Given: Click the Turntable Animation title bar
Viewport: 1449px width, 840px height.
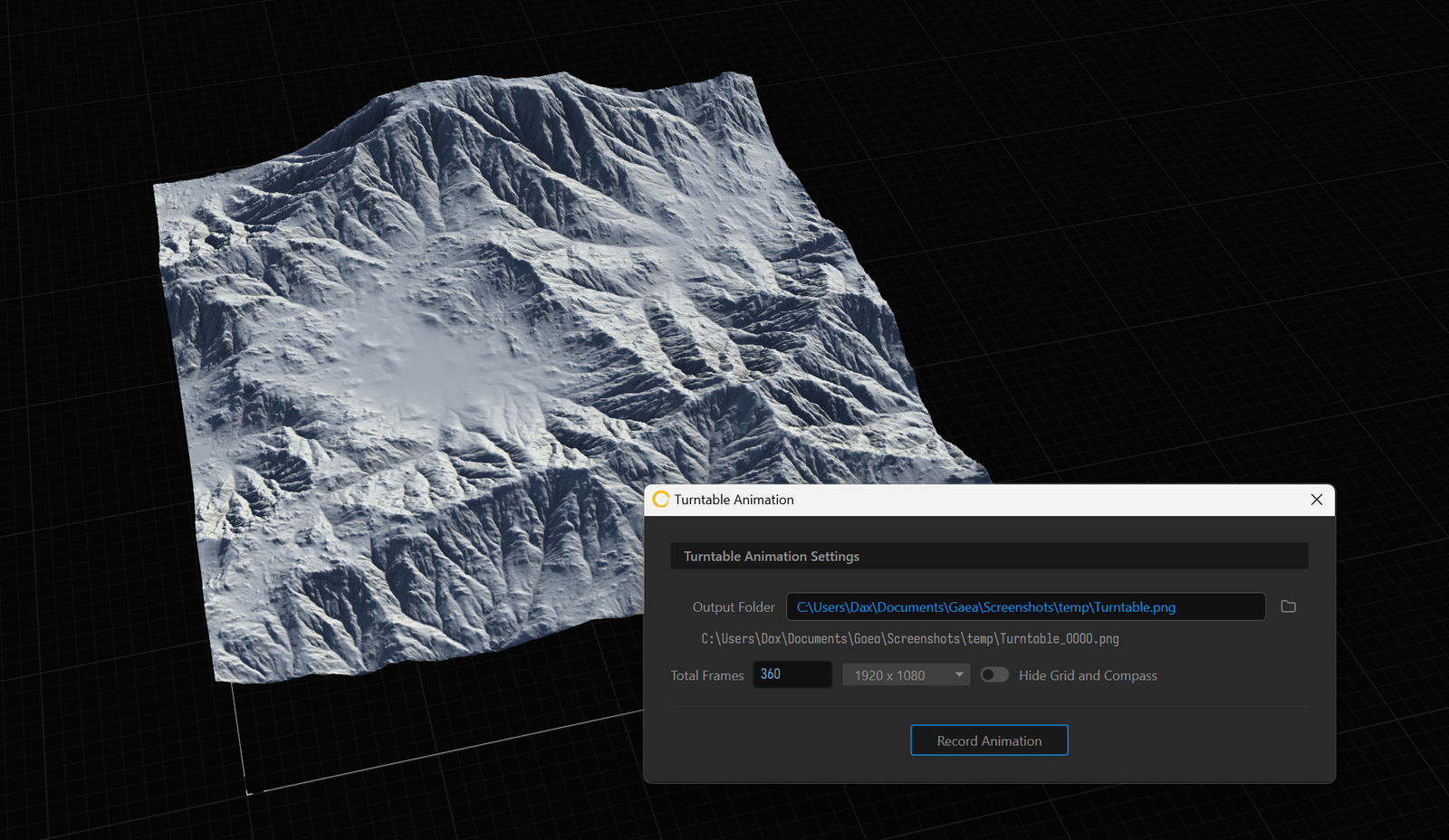Looking at the screenshot, I should [x=906, y=500].
